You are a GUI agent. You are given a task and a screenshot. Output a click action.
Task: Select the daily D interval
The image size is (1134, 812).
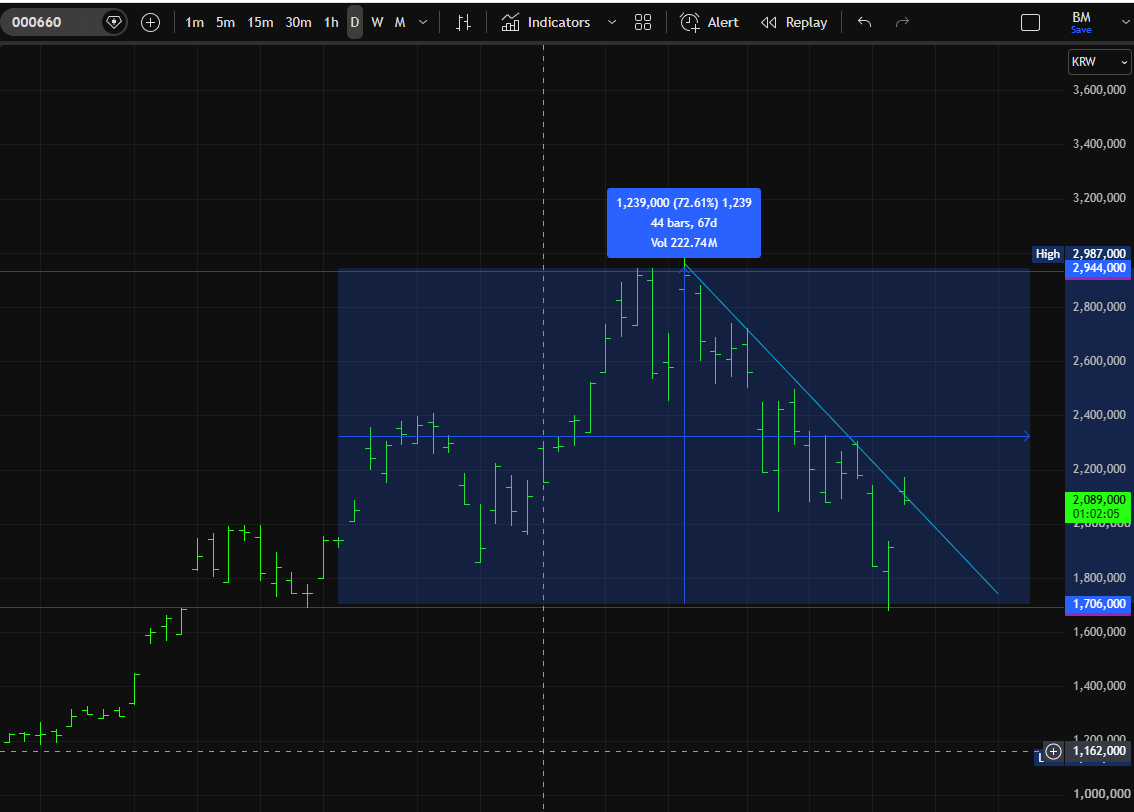[355, 22]
